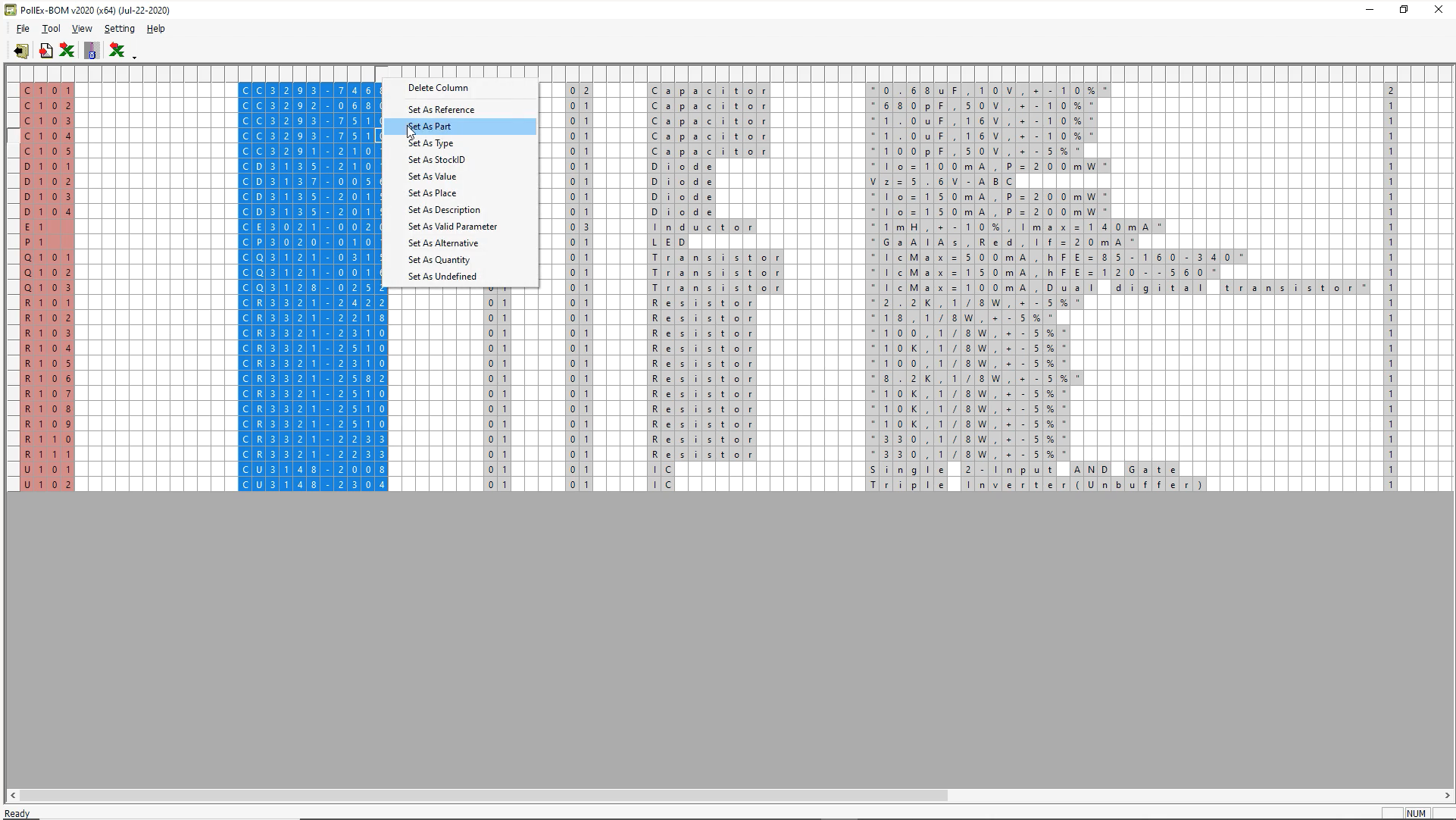Click the PollEx-BOM title bar app icon
The width and height of the screenshot is (1456, 820).
[10, 10]
